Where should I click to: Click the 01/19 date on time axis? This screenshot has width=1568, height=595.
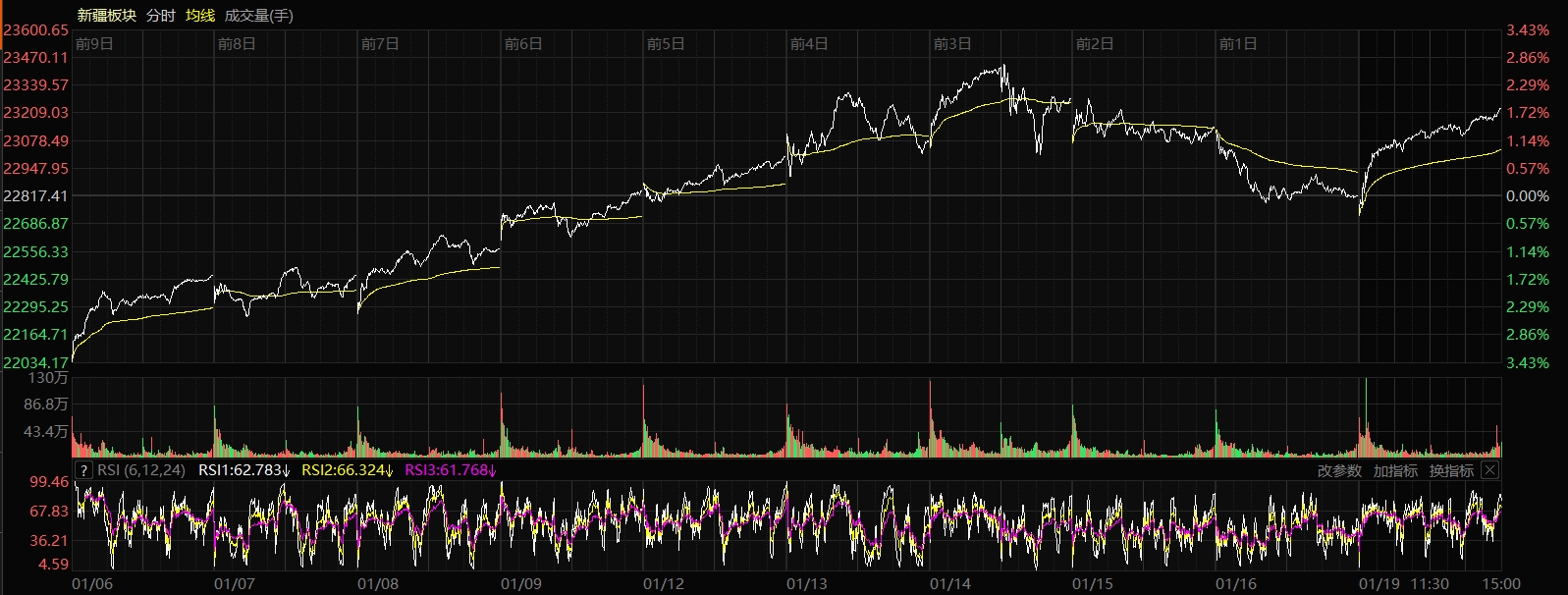point(1379,584)
